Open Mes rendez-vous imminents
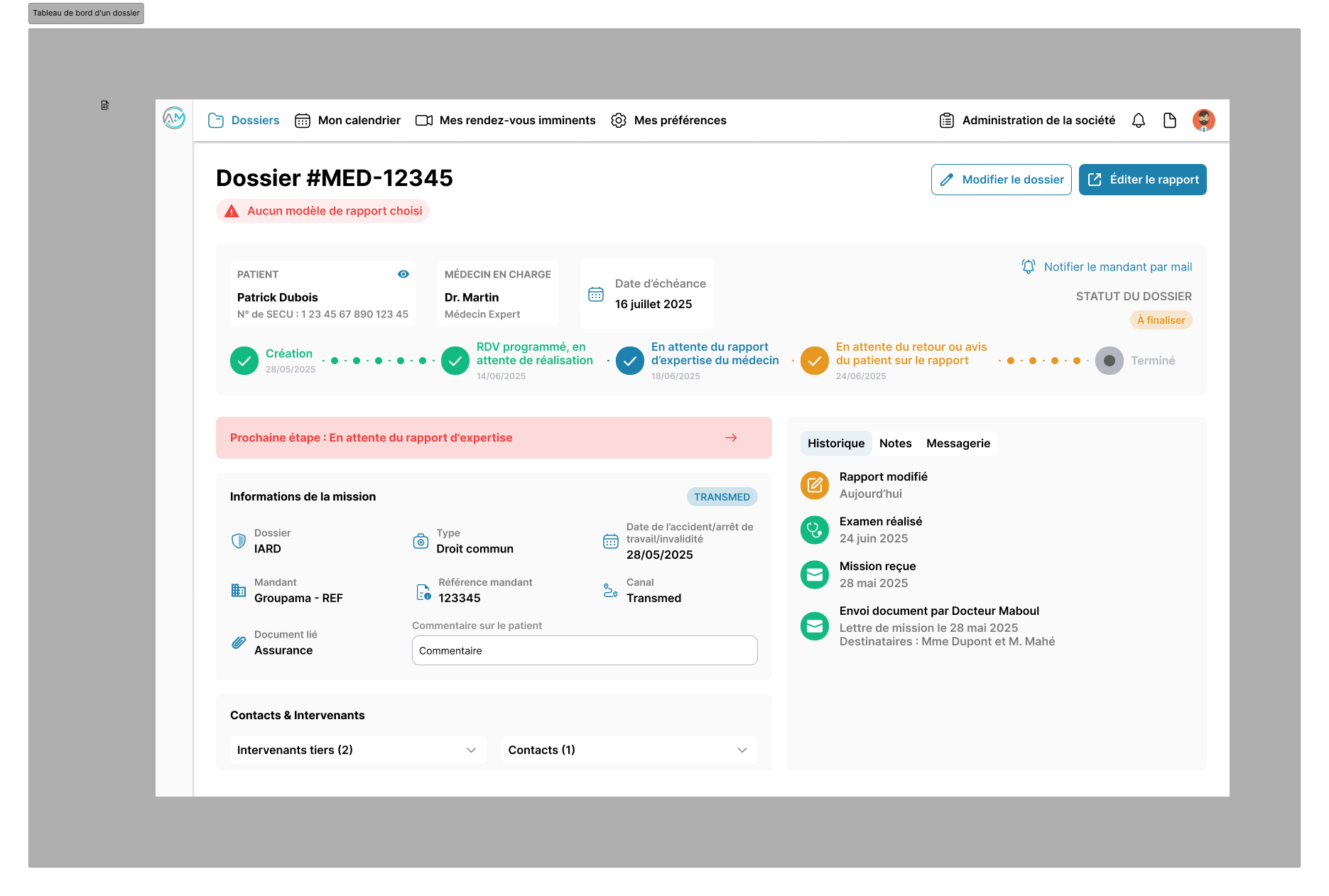Image resolution: width=1329 pixels, height=896 pixels. [506, 121]
